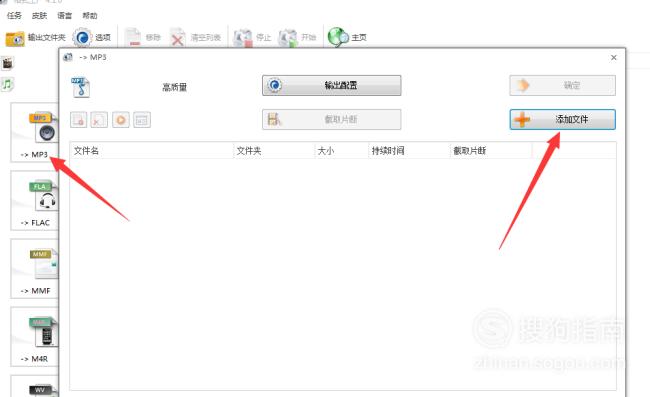Choose the -> MP3 format tile
Viewport: 650px width, 397px height.
[35, 133]
